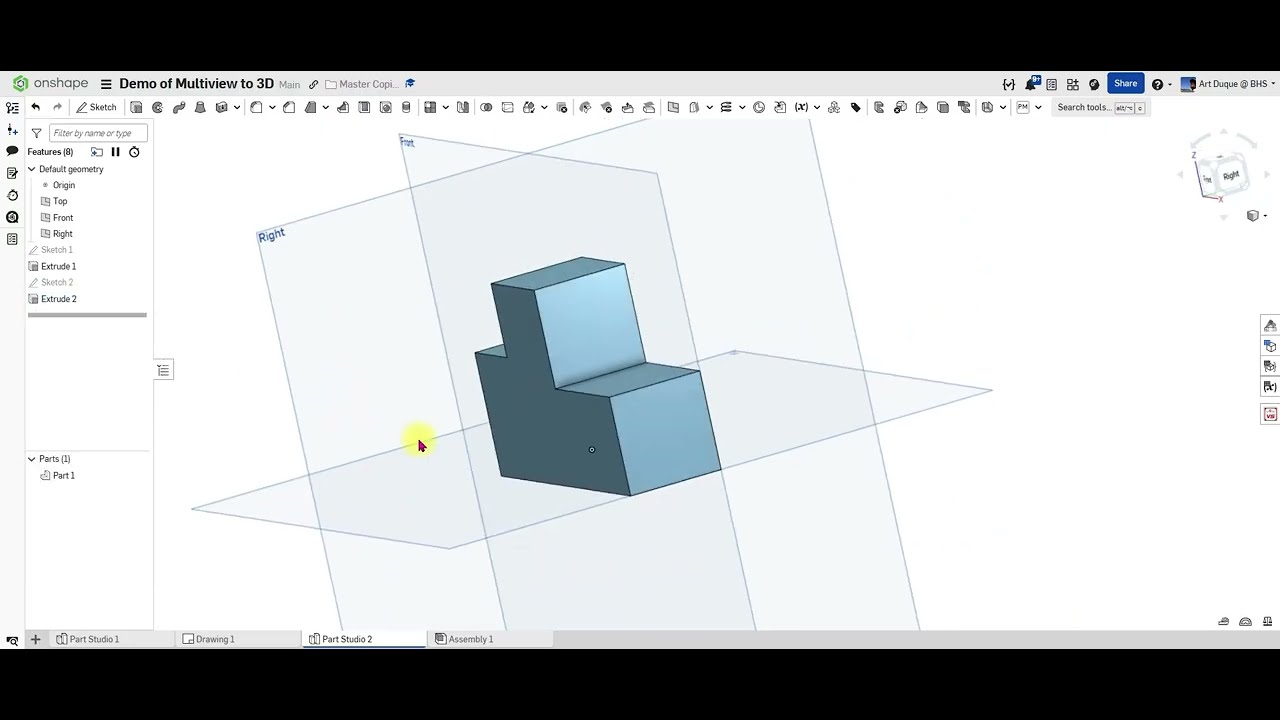The width and height of the screenshot is (1280, 720).
Task: Select the Front plane in the feature list
Action: point(63,217)
